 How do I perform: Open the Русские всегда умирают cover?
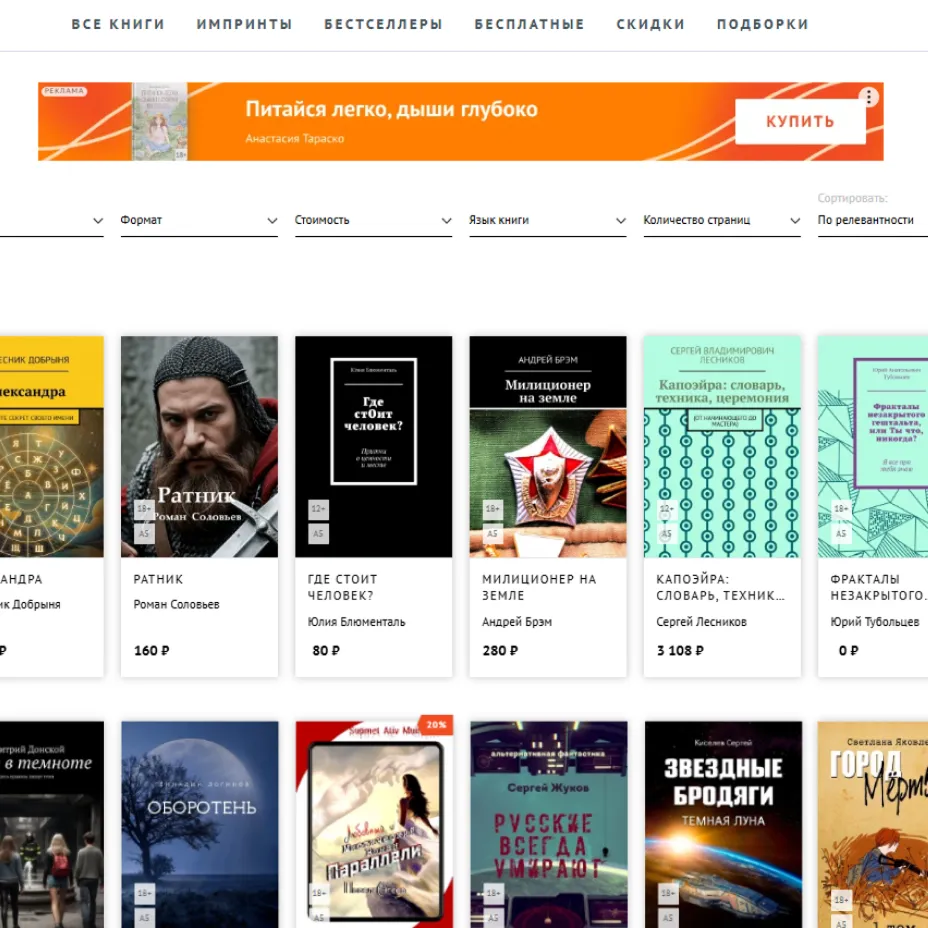(x=549, y=824)
